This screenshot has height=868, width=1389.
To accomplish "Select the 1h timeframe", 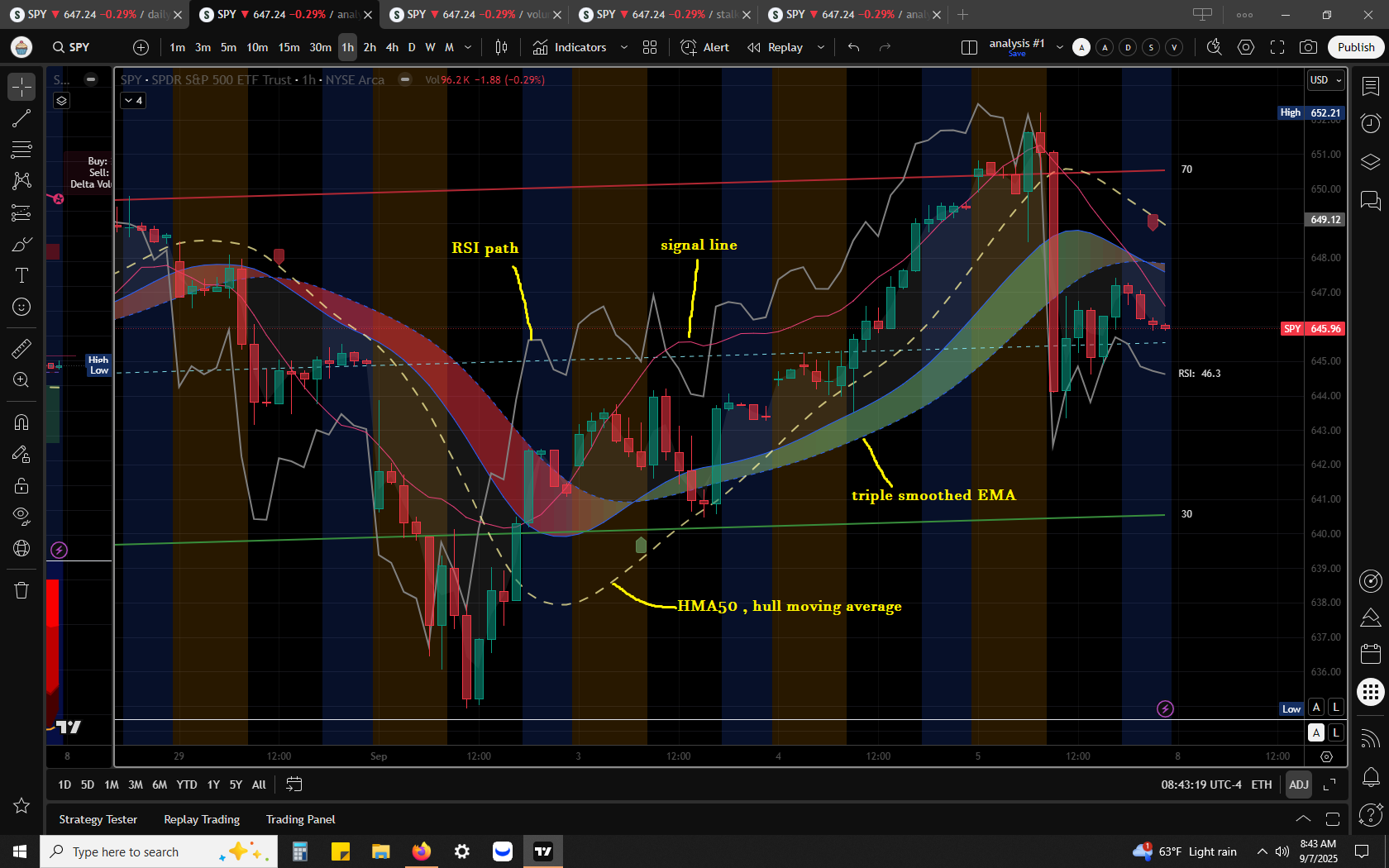I will 348,47.
